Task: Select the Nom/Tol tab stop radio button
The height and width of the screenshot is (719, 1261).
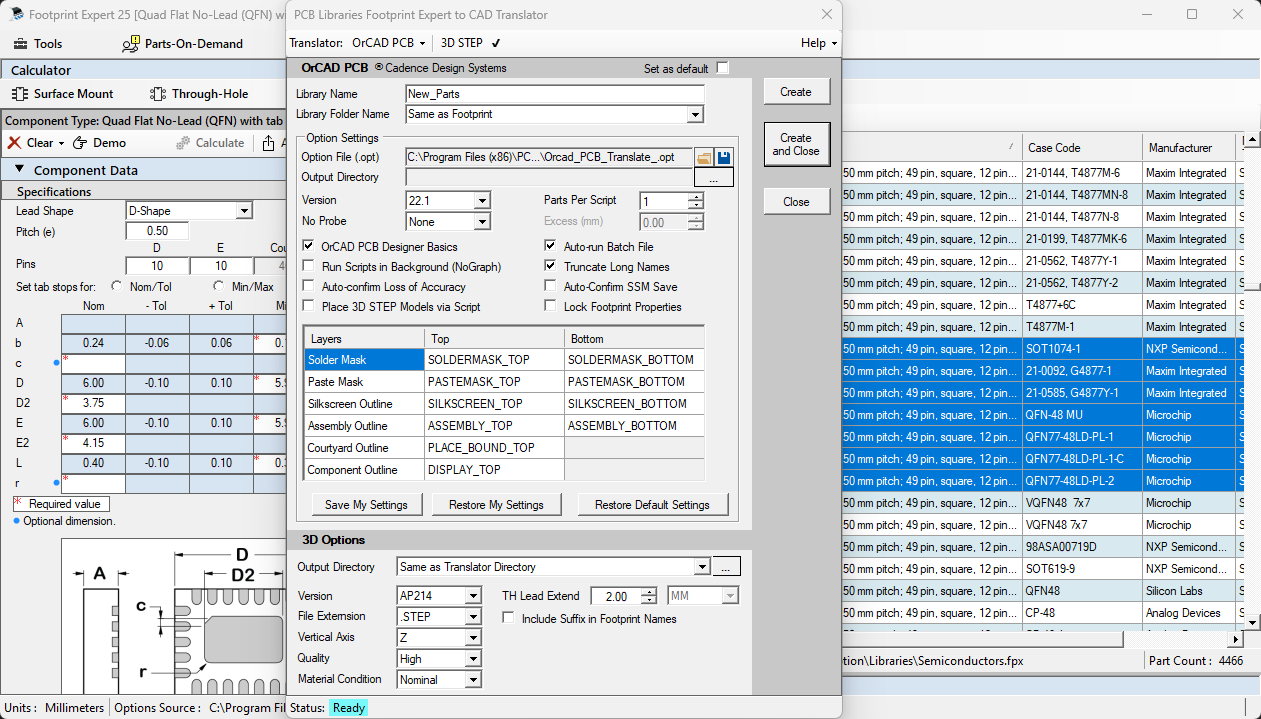Action: point(117,286)
